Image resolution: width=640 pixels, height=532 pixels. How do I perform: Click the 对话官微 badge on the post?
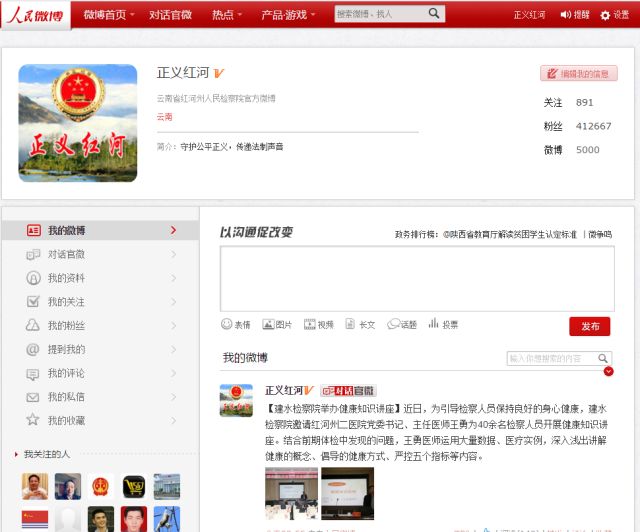[348, 391]
